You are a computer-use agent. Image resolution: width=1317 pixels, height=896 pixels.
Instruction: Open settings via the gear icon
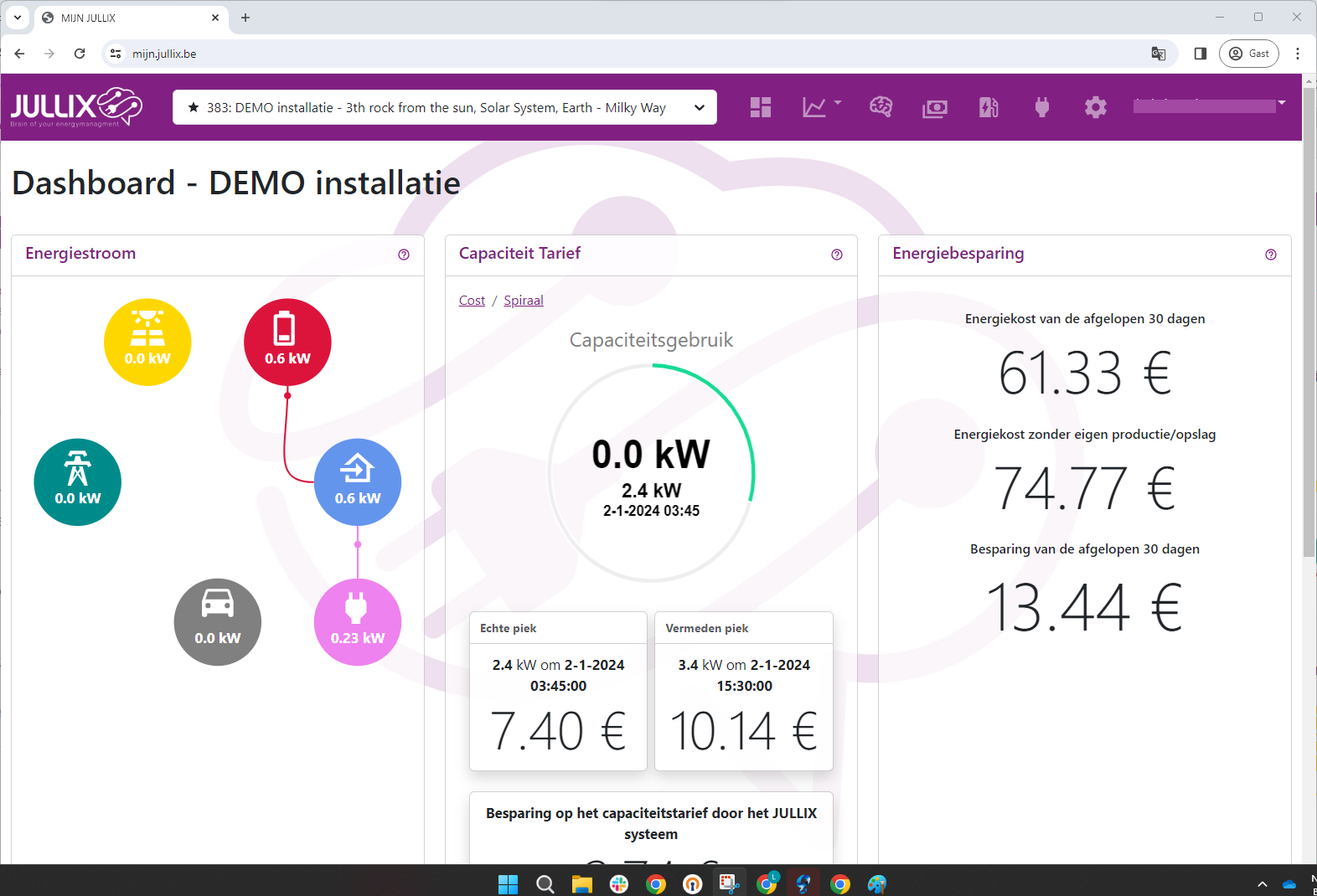click(1095, 107)
